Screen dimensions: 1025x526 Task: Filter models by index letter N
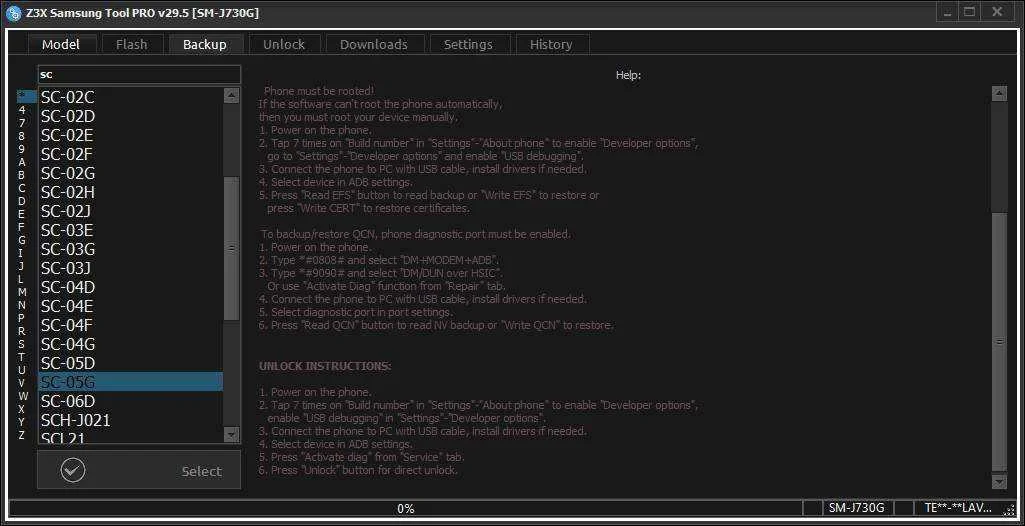[22, 305]
